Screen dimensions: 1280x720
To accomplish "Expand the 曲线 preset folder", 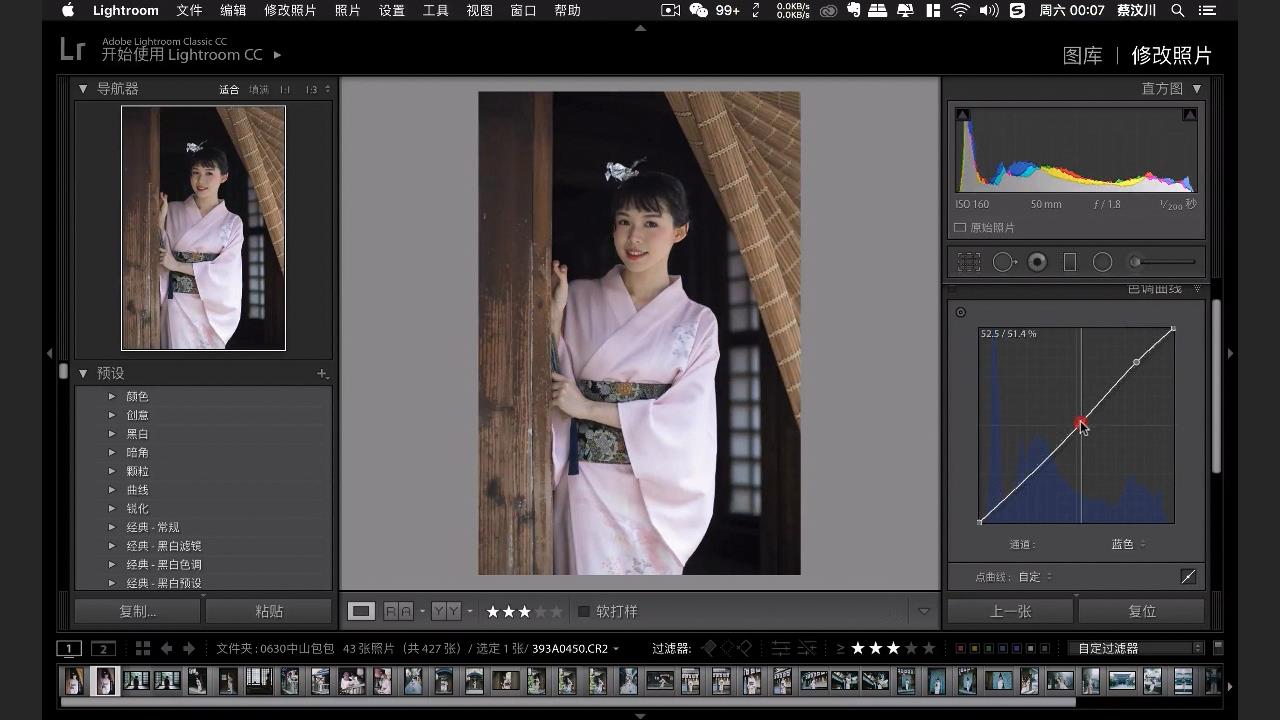I will [112, 490].
